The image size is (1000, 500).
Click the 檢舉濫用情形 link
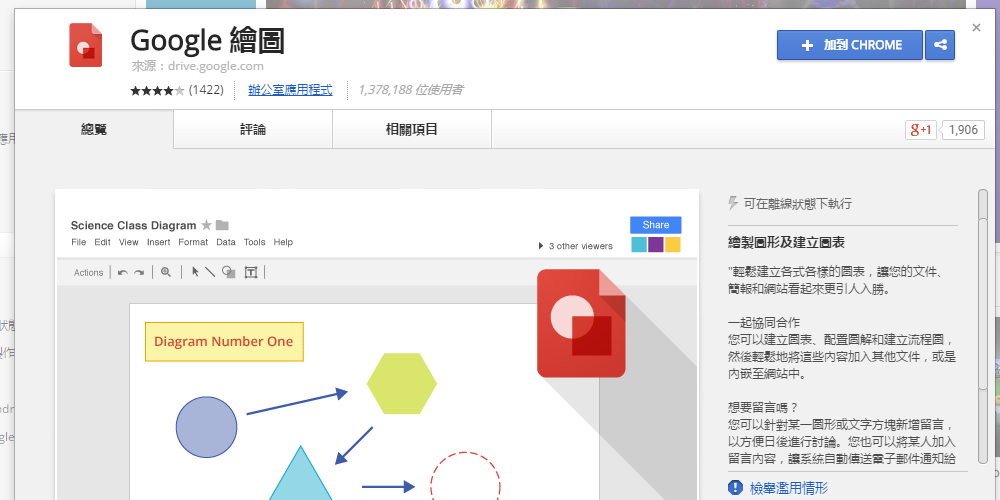[x=789, y=489]
